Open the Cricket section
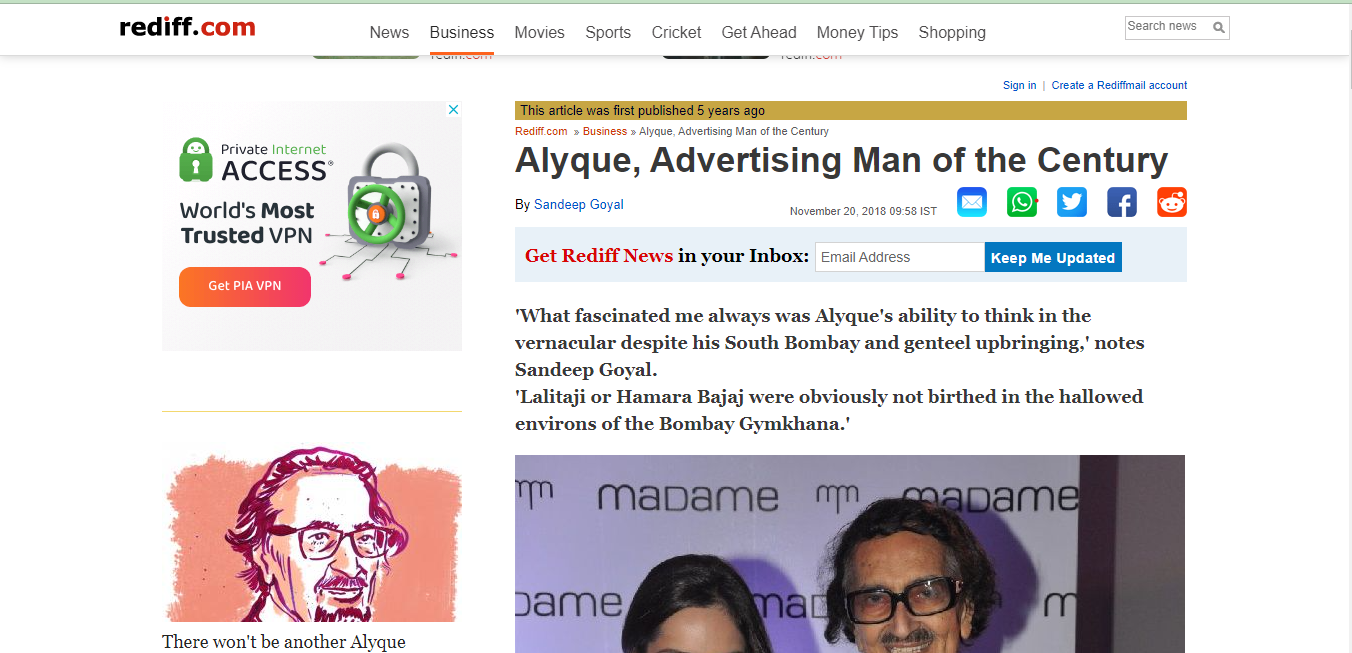This screenshot has height=653, width=1352. [677, 32]
